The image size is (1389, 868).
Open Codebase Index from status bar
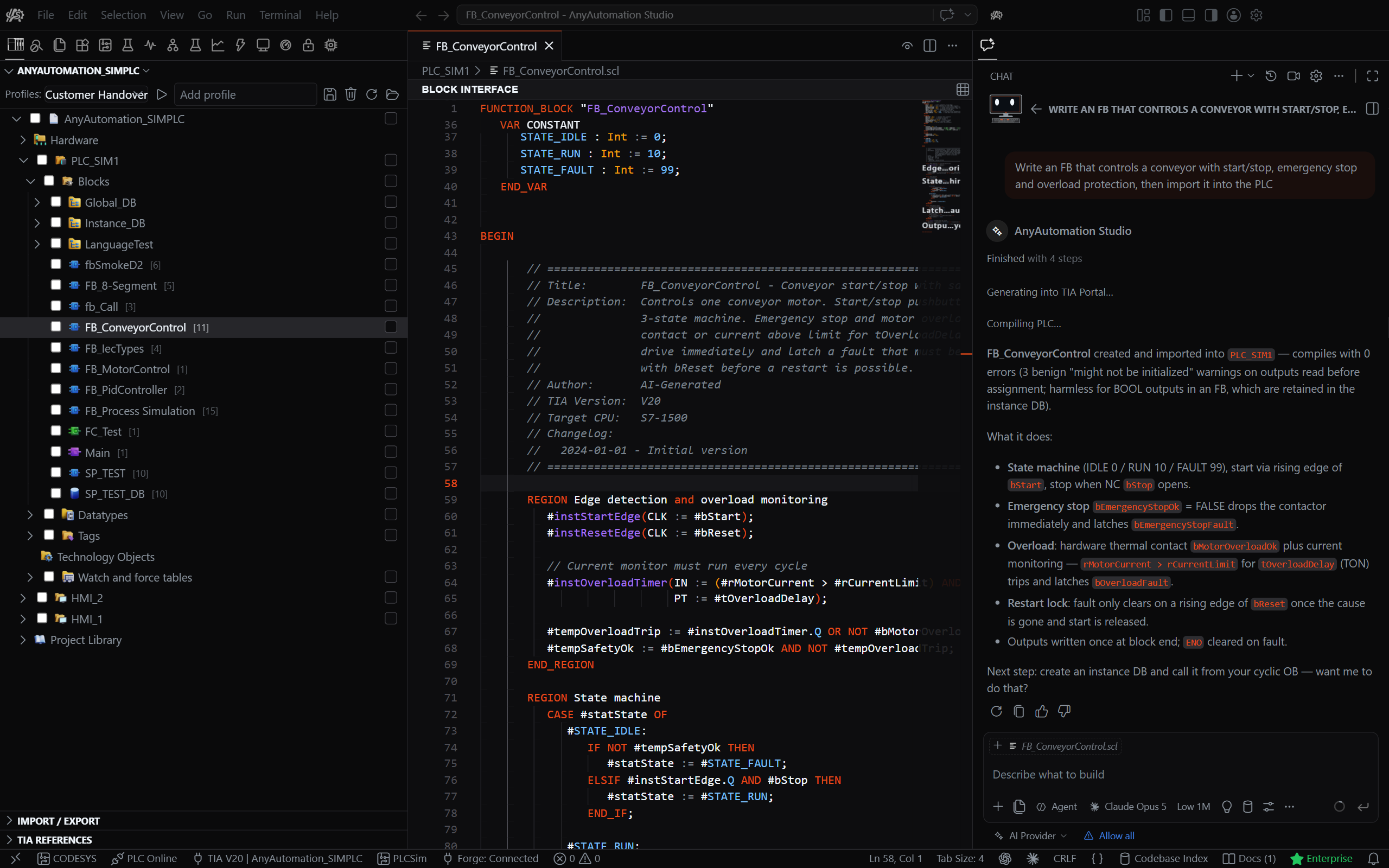[1163, 858]
